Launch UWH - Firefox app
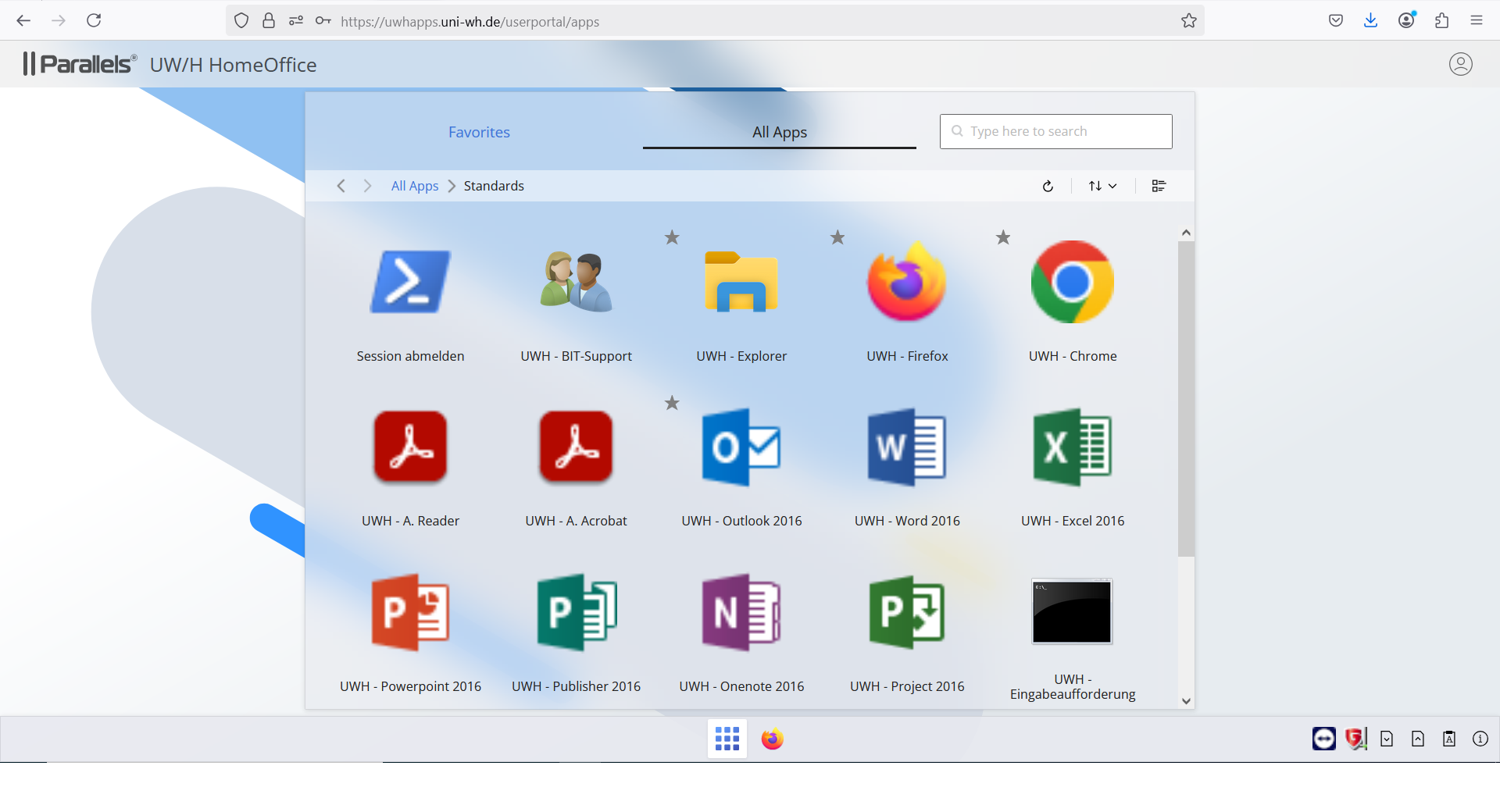The image size is (1500, 812). pyautogui.click(x=907, y=282)
